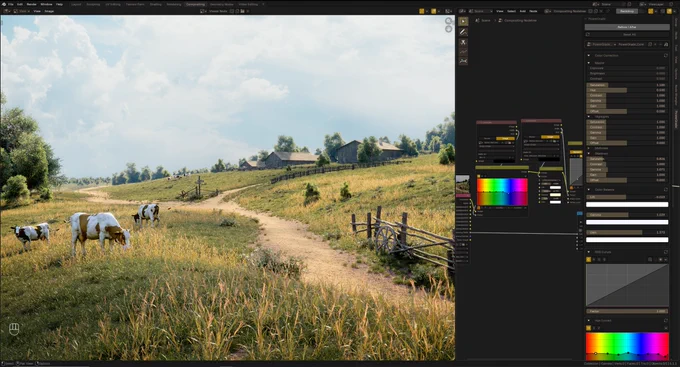Open the Lift white color swatch
Viewport: 680px width, 367px height.
[x=627, y=204]
